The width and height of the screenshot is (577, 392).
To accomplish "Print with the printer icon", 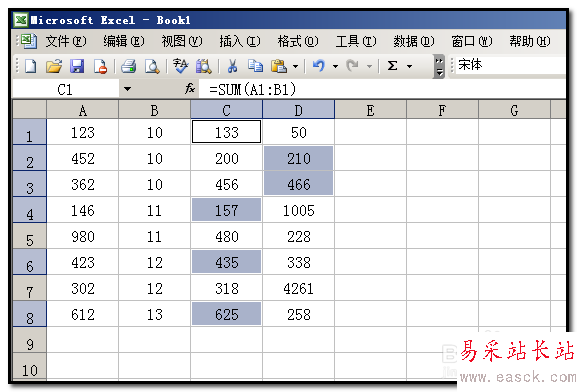I will point(128,66).
